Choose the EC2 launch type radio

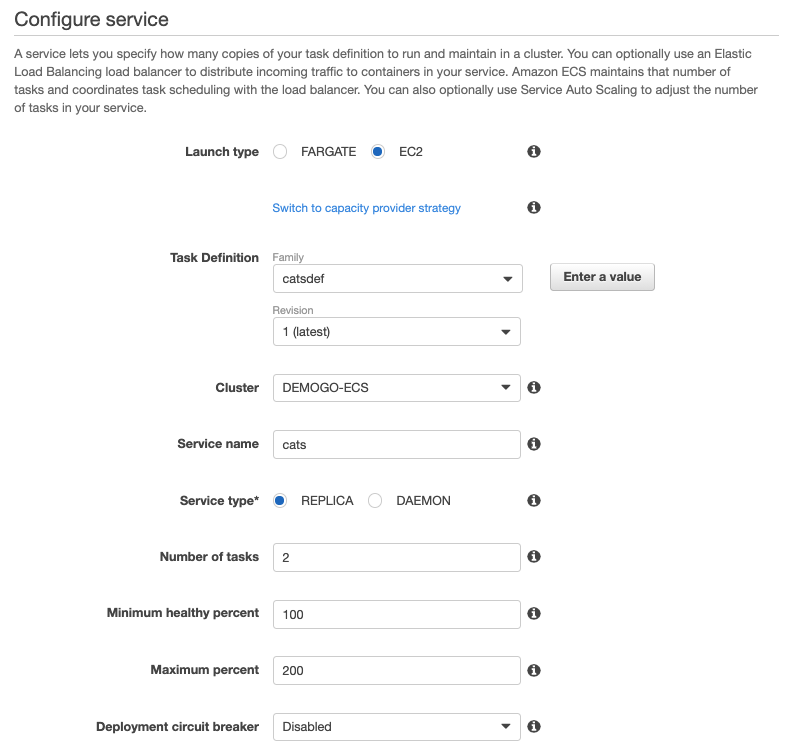(x=378, y=152)
